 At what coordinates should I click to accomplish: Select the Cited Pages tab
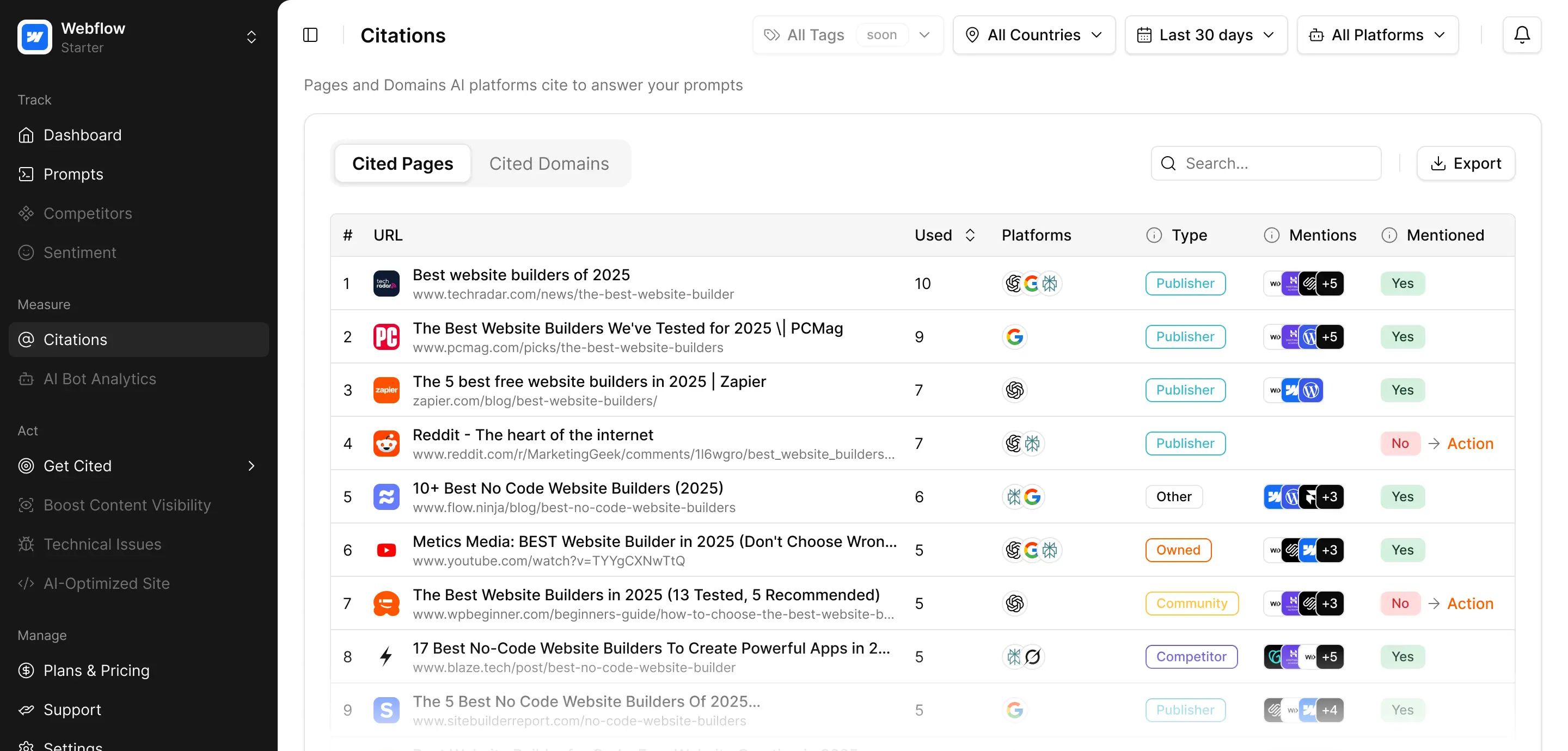(x=402, y=163)
